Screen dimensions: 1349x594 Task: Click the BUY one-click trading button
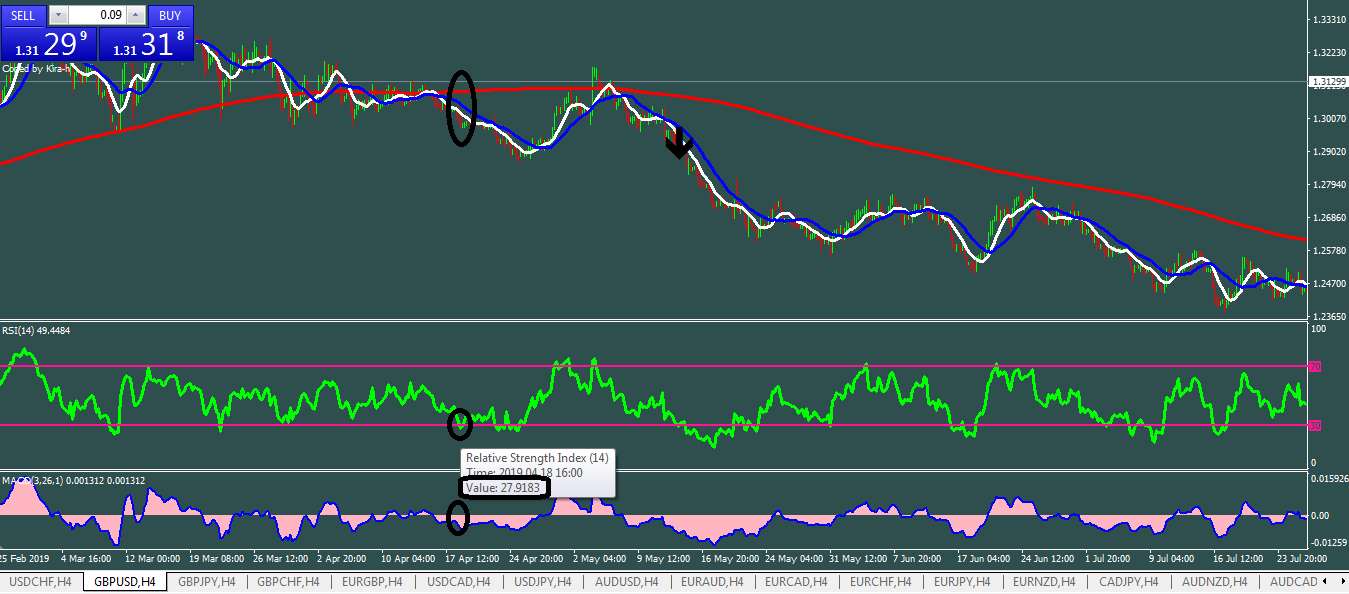pyautogui.click(x=170, y=15)
